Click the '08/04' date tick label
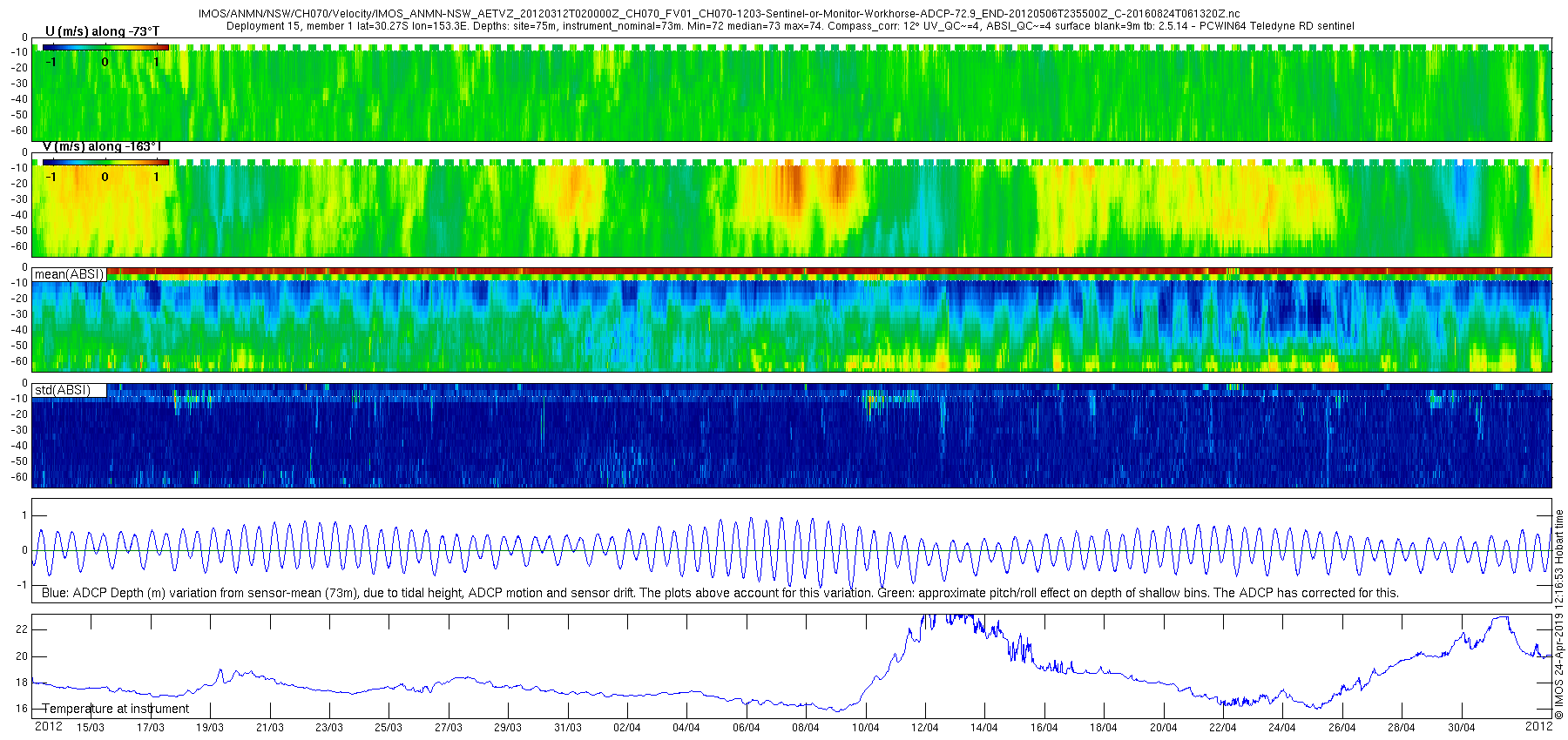 (806, 728)
